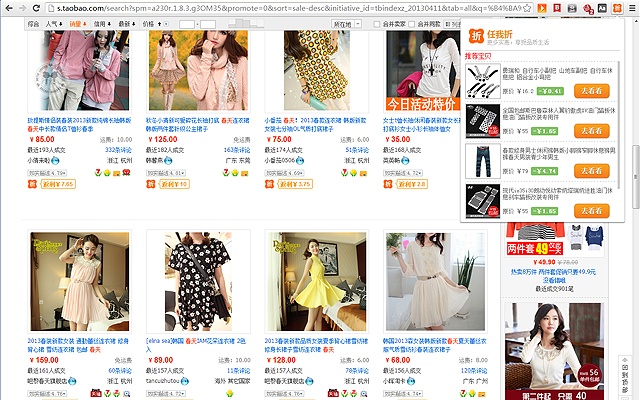Open the 332条评论 reviews link

118,150
